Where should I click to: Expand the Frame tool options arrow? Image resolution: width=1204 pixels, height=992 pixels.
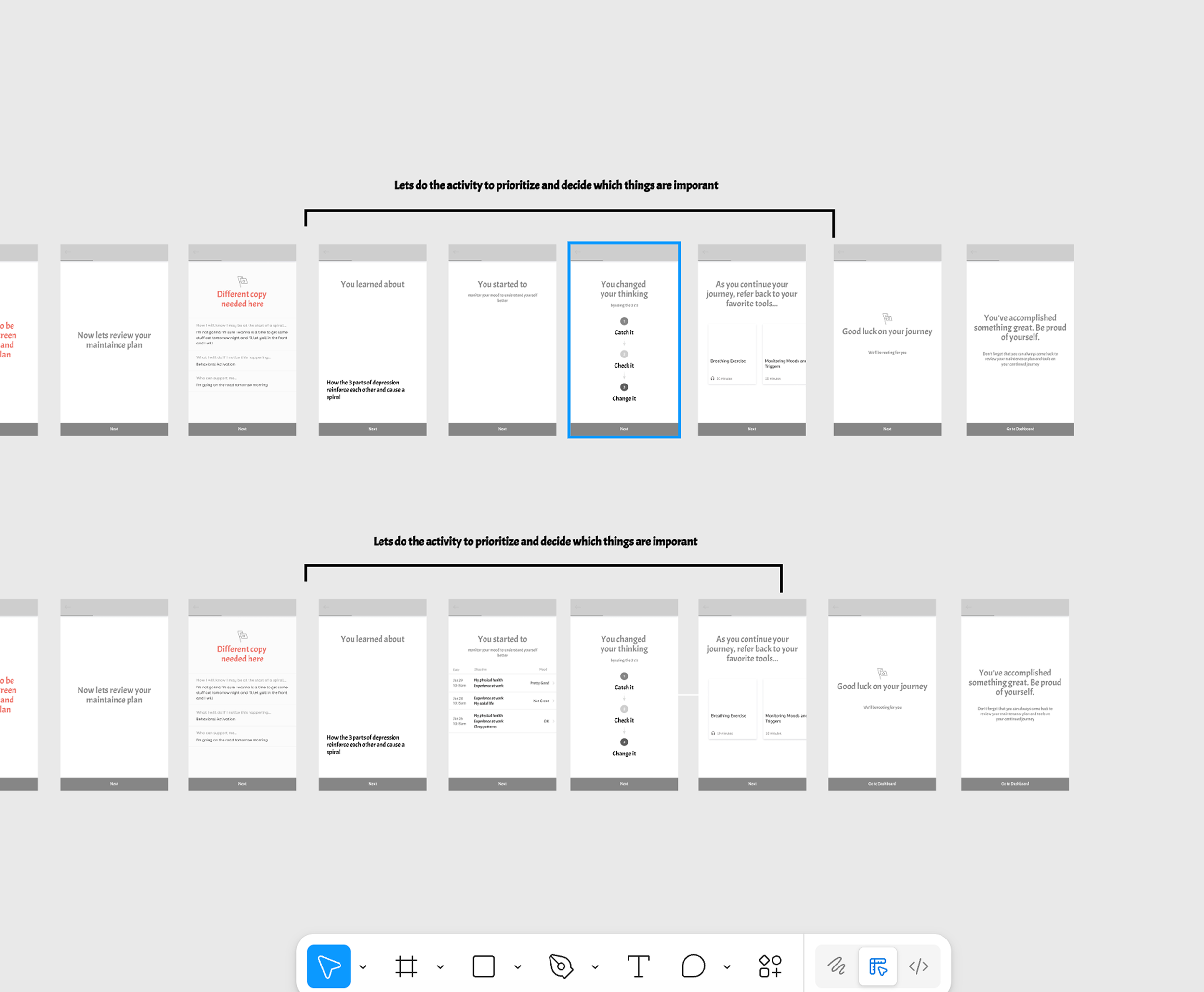click(x=440, y=967)
